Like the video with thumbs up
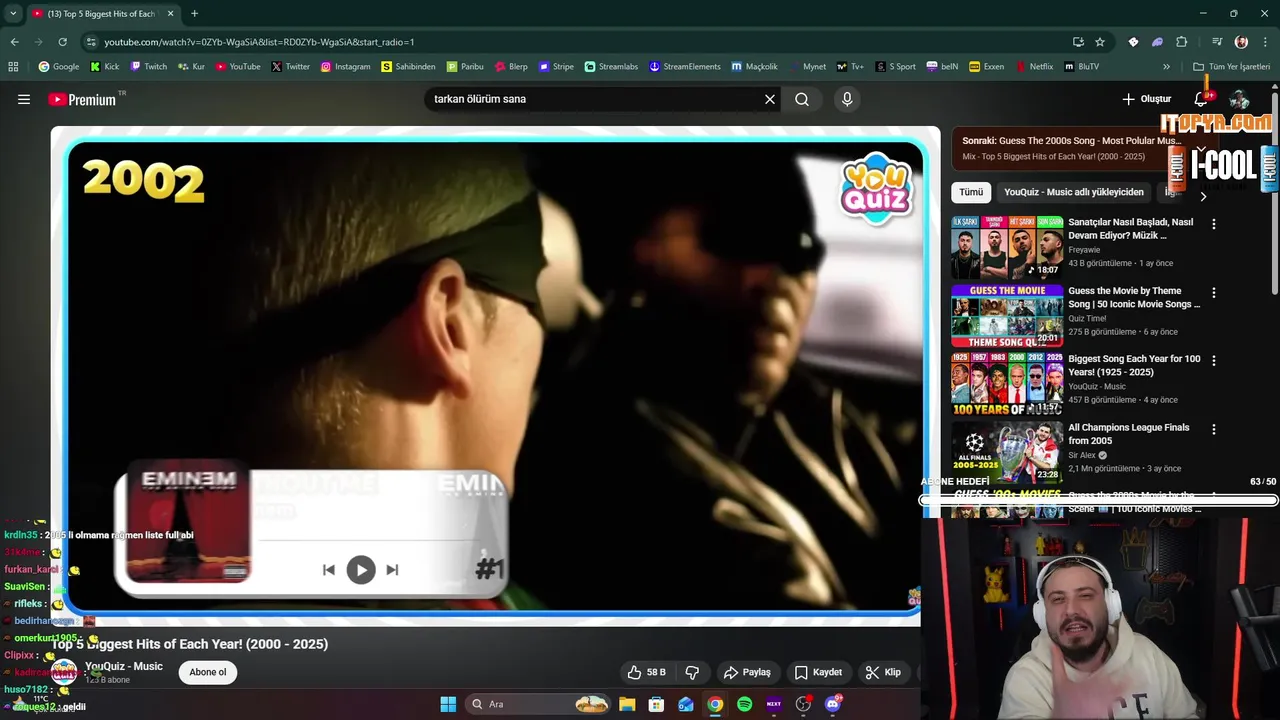 coord(646,672)
